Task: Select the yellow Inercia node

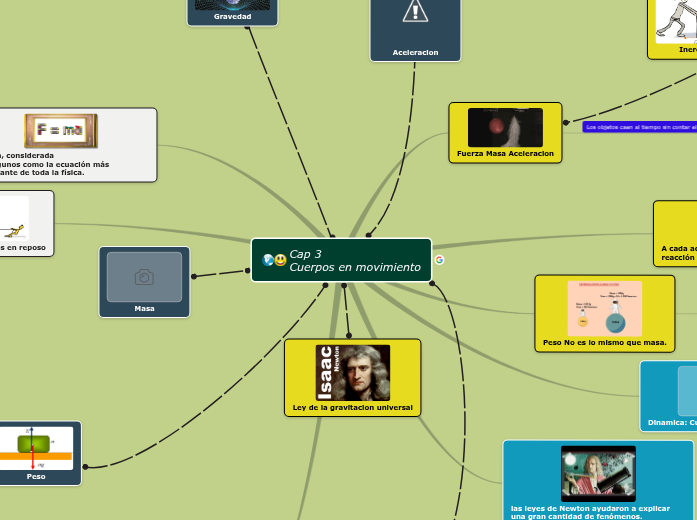Action: [675, 30]
